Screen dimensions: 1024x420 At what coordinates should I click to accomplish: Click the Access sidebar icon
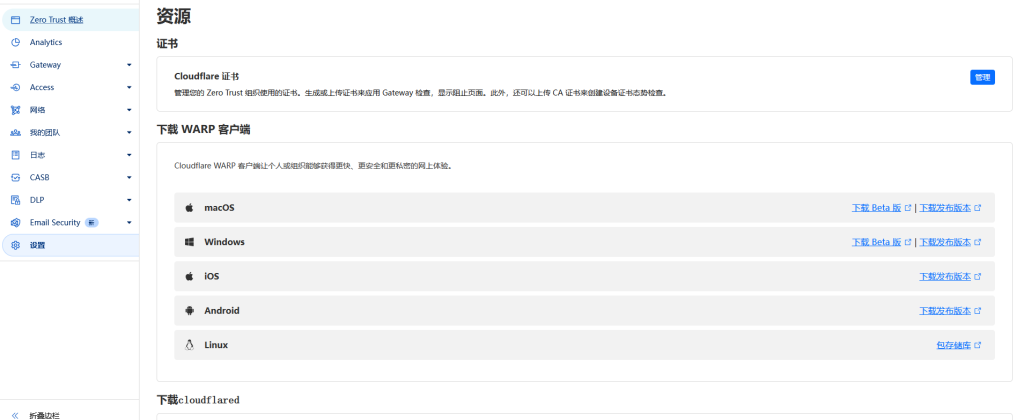[16, 88]
